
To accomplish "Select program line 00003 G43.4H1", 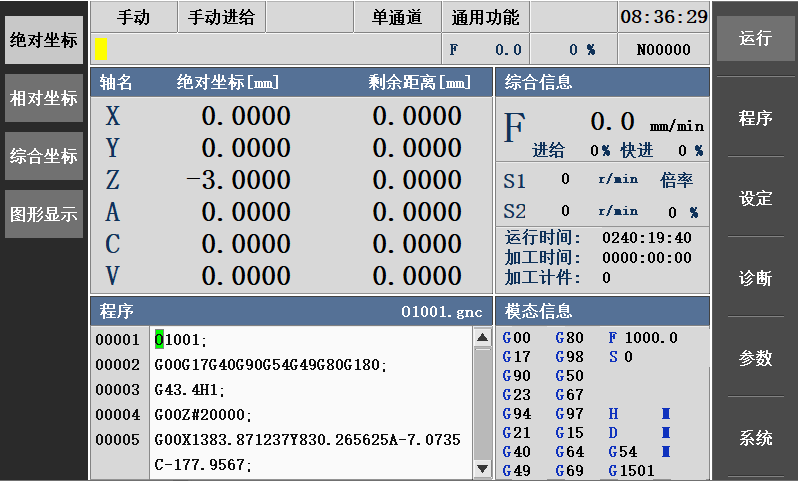I will pos(190,389).
